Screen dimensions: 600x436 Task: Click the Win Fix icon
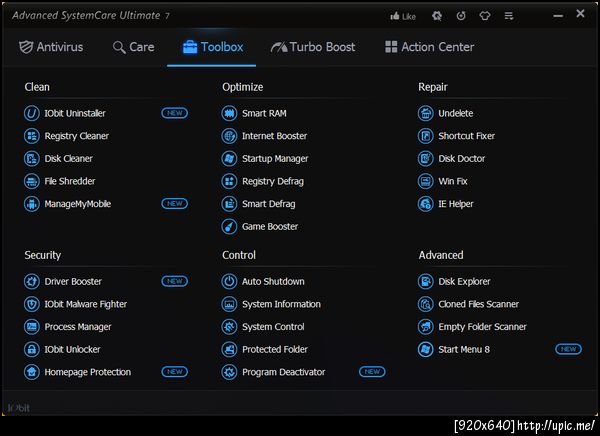[x=426, y=181]
